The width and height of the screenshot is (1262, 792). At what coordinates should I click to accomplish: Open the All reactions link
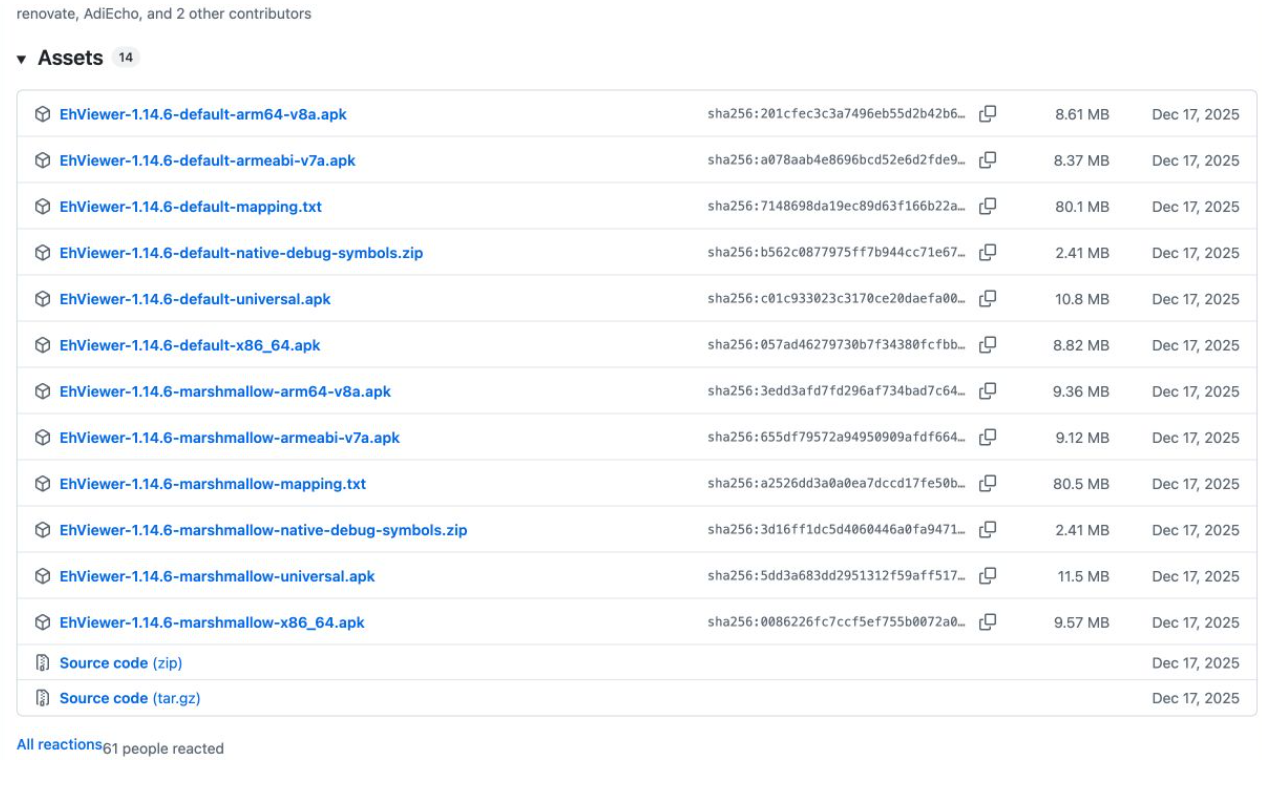coord(59,744)
